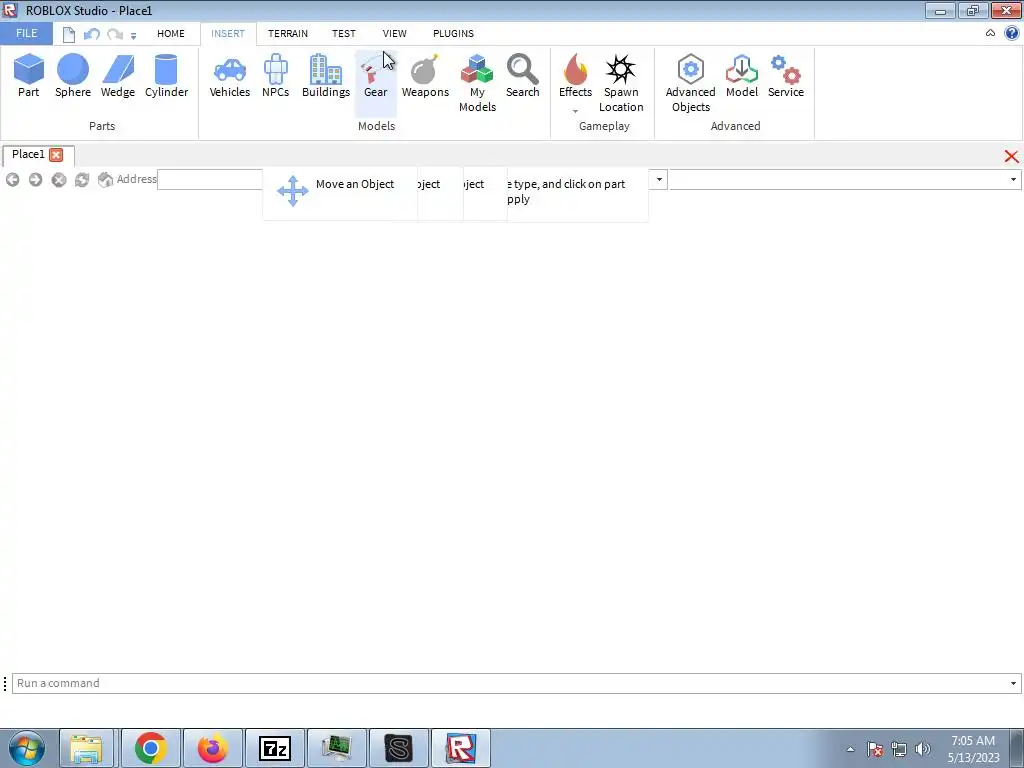1024x768 pixels.
Task: Switch to the PLUGINS tab
Action: pos(453,33)
